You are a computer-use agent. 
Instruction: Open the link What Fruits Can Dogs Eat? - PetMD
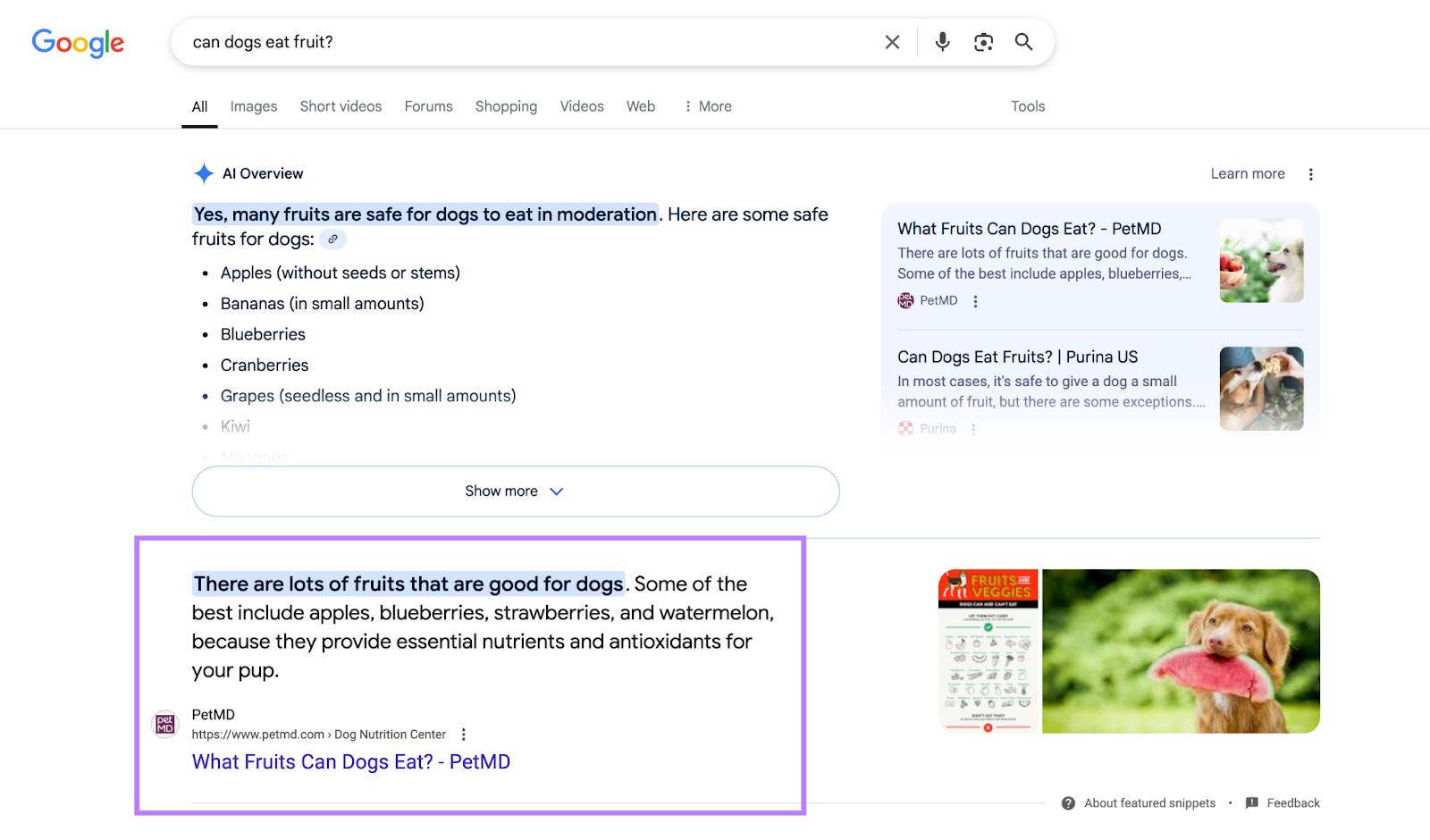pyautogui.click(x=350, y=761)
